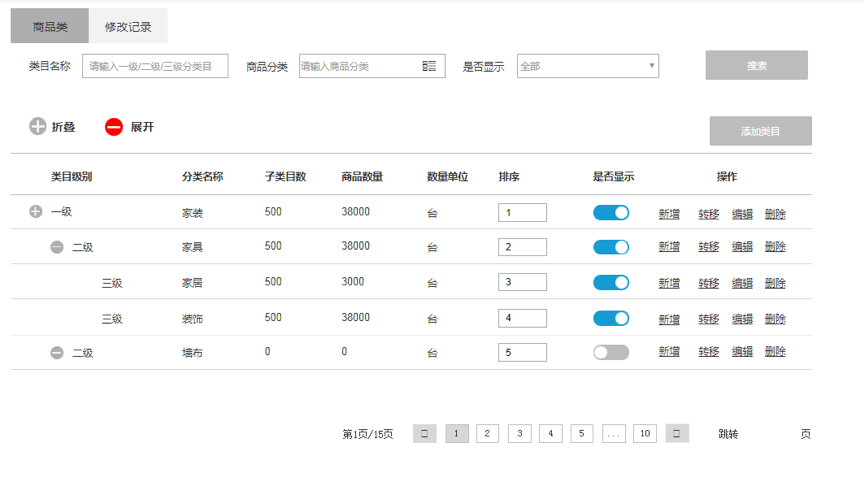Viewport: 864px width, 502px height.
Task: Go to page 5 in pagination
Action: tap(582, 434)
